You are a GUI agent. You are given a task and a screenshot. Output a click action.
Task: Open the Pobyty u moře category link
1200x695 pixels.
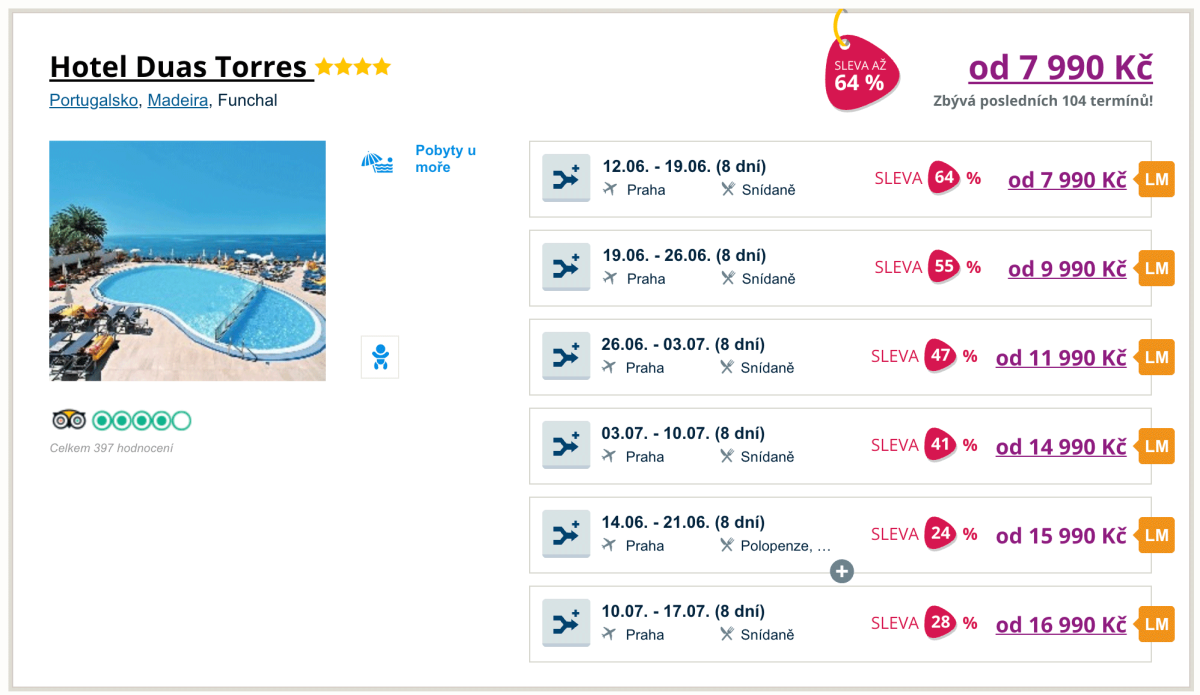tap(445, 159)
